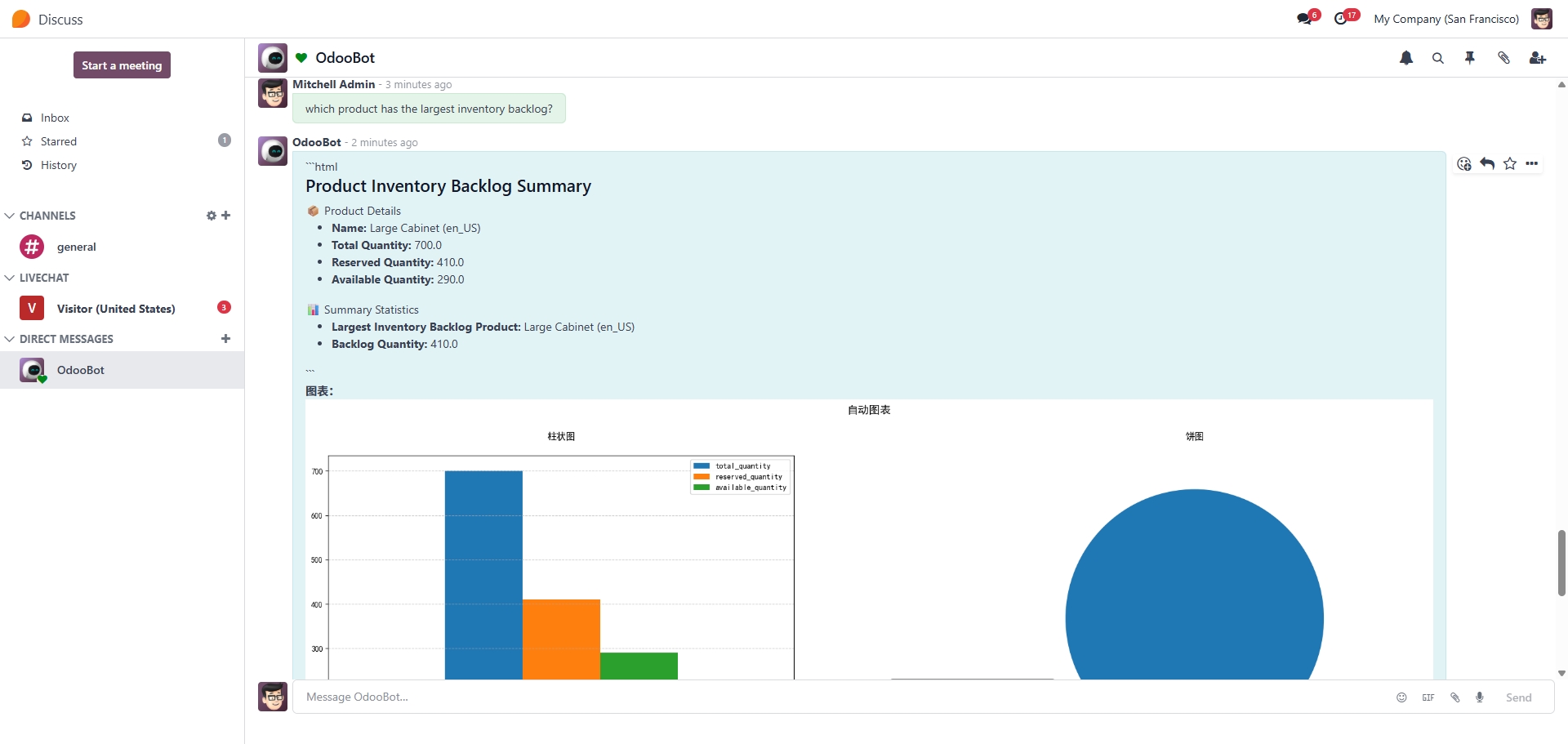This screenshot has width=1568, height=744.
Task: Click the OdooBot author name above the message
Action: pyautogui.click(x=317, y=142)
